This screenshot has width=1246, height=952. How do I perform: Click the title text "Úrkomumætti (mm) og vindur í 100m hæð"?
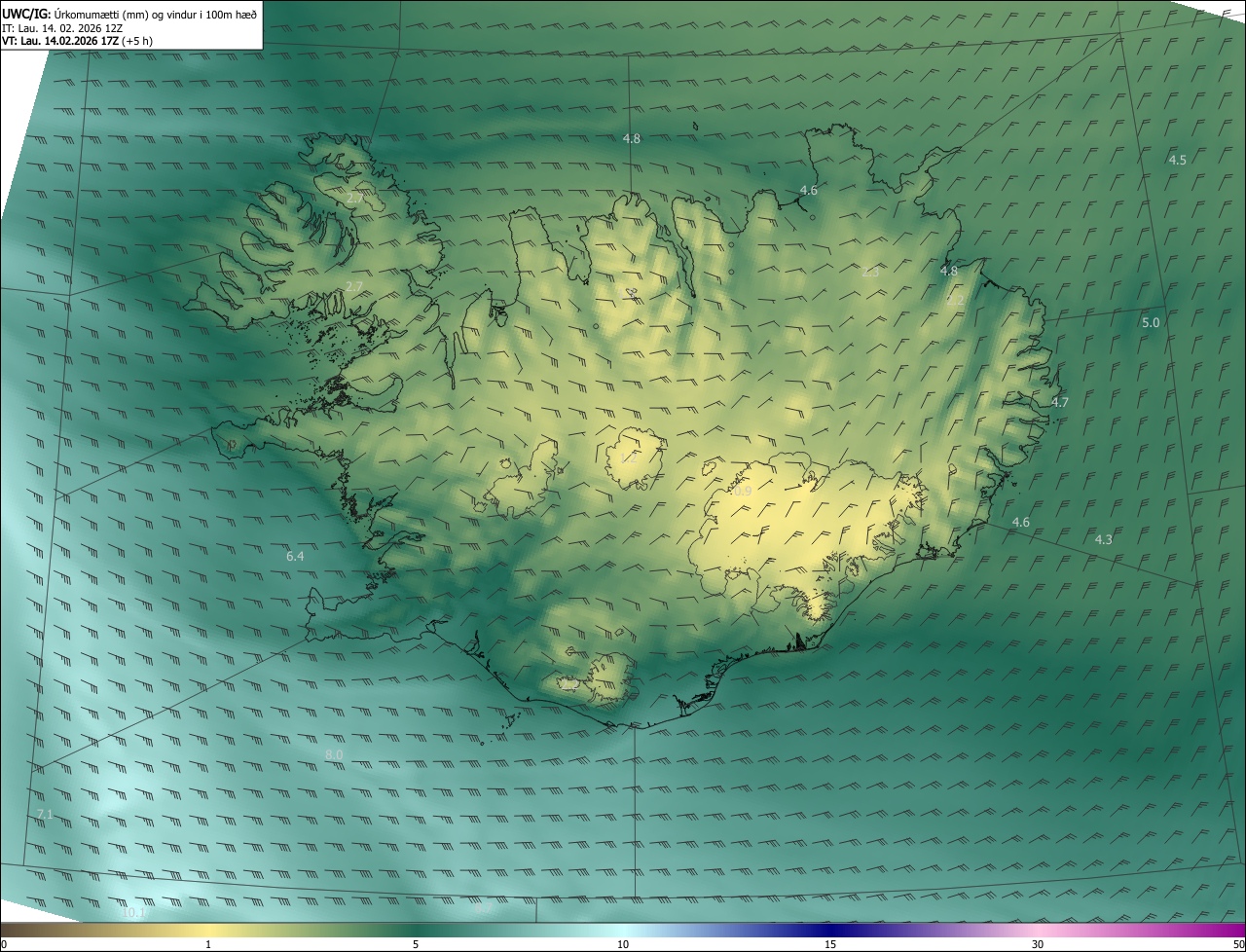156,14
